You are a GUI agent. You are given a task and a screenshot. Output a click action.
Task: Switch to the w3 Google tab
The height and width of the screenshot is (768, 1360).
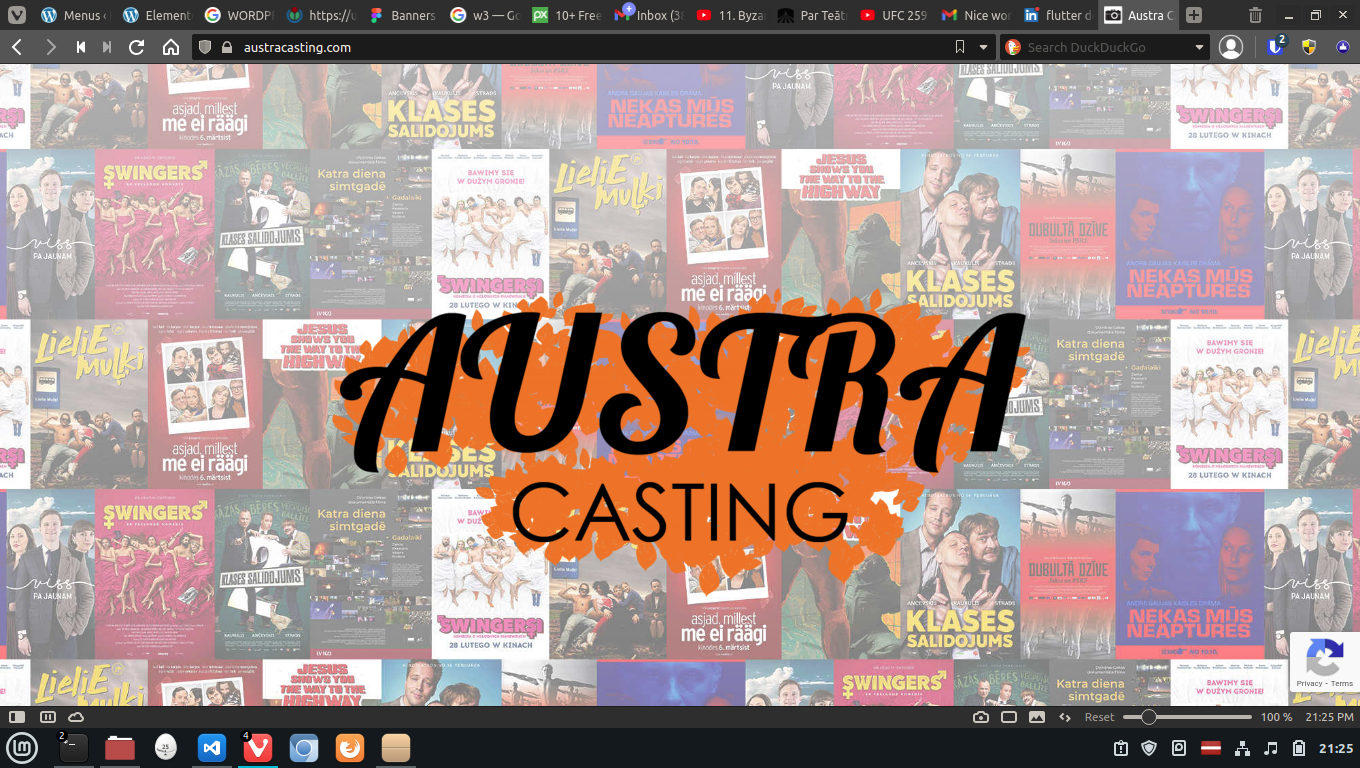coord(485,15)
